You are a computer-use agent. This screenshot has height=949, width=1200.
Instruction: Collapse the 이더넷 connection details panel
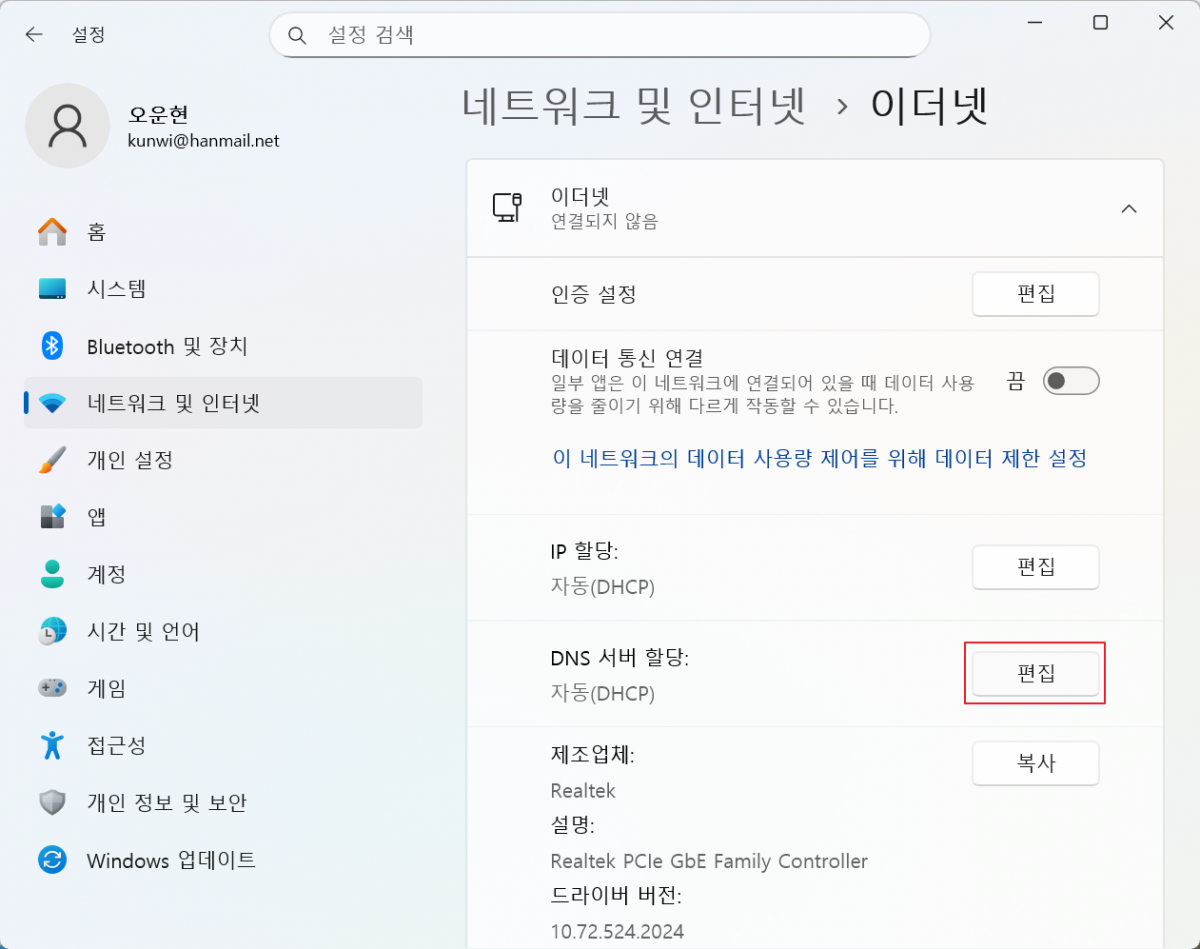click(x=1128, y=208)
